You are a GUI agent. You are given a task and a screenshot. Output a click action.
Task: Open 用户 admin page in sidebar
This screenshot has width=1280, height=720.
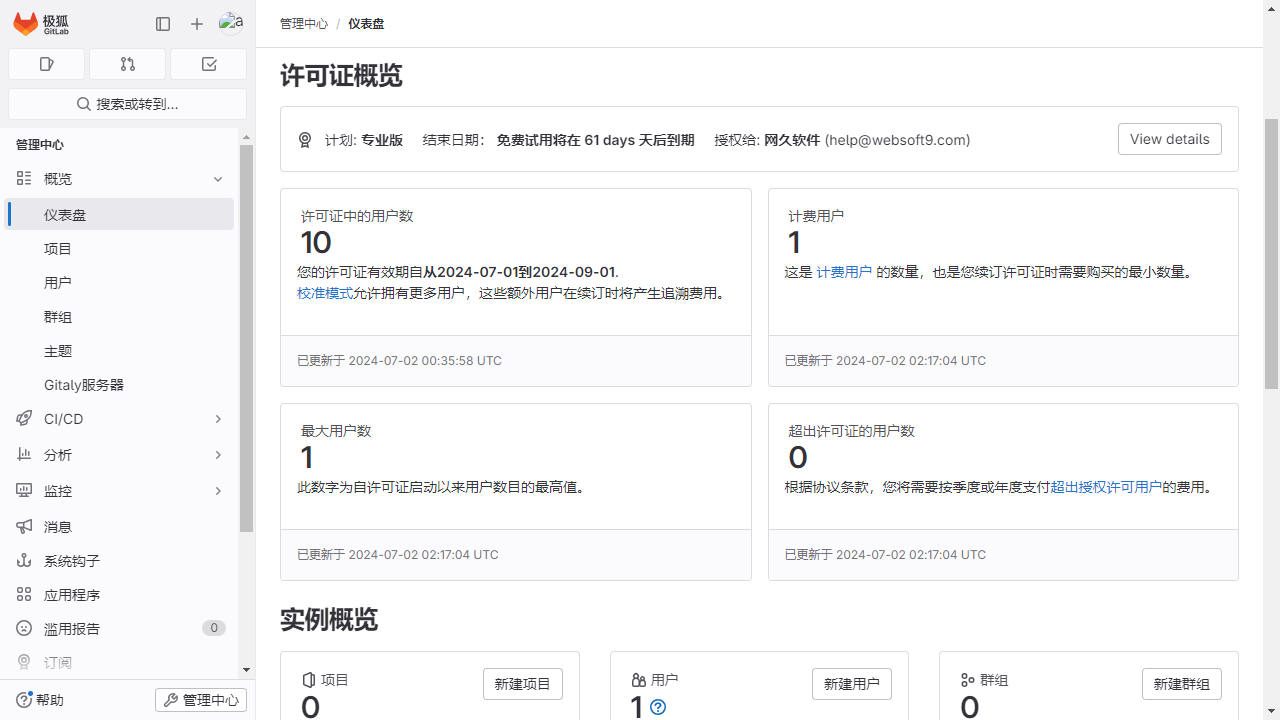121,283
